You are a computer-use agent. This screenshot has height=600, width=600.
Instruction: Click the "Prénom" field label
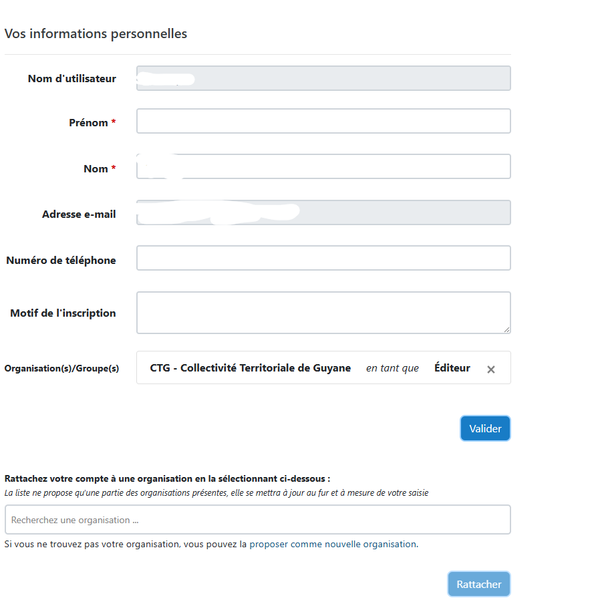pyautogui.click(x=88, y=123)
